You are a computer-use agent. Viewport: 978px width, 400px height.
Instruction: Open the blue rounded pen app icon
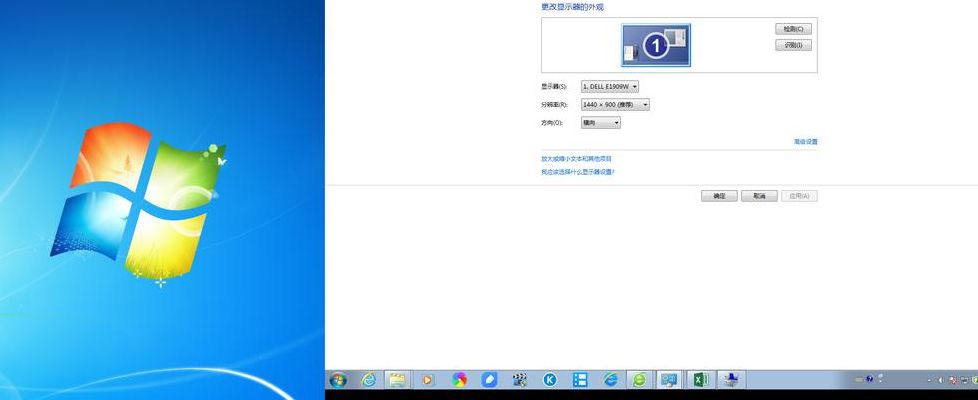pyautogui.click(x=490, y=379)
